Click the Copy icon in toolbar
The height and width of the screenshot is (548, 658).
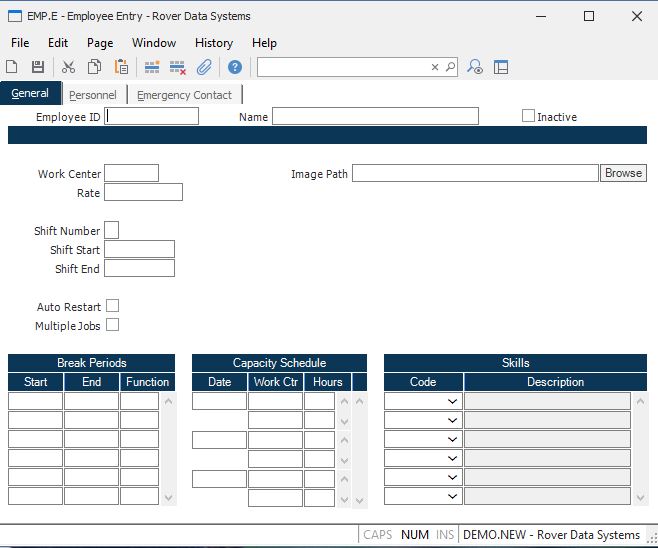pos(94,67)
